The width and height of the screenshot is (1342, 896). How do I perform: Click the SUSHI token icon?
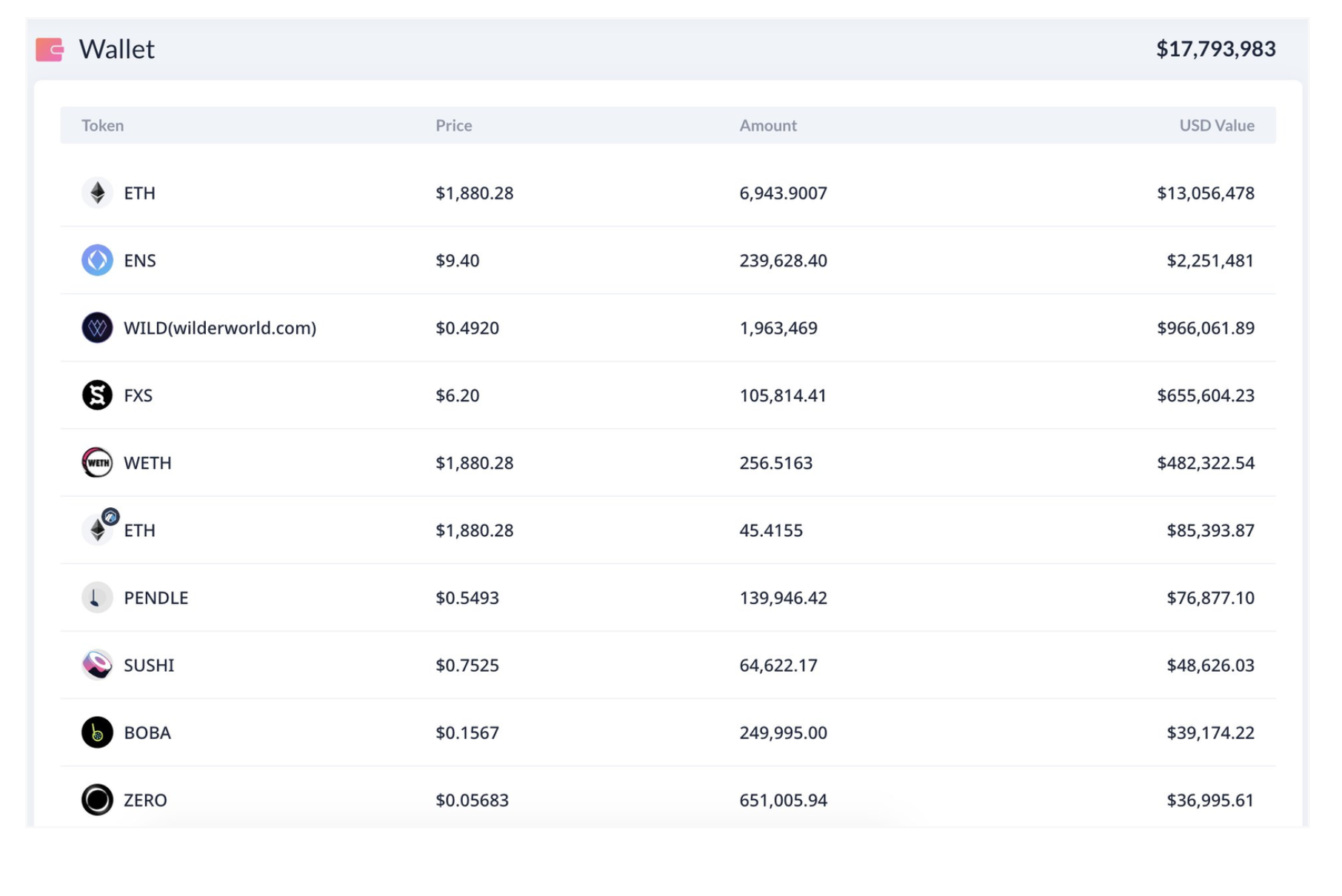click(x=97, y=665)
